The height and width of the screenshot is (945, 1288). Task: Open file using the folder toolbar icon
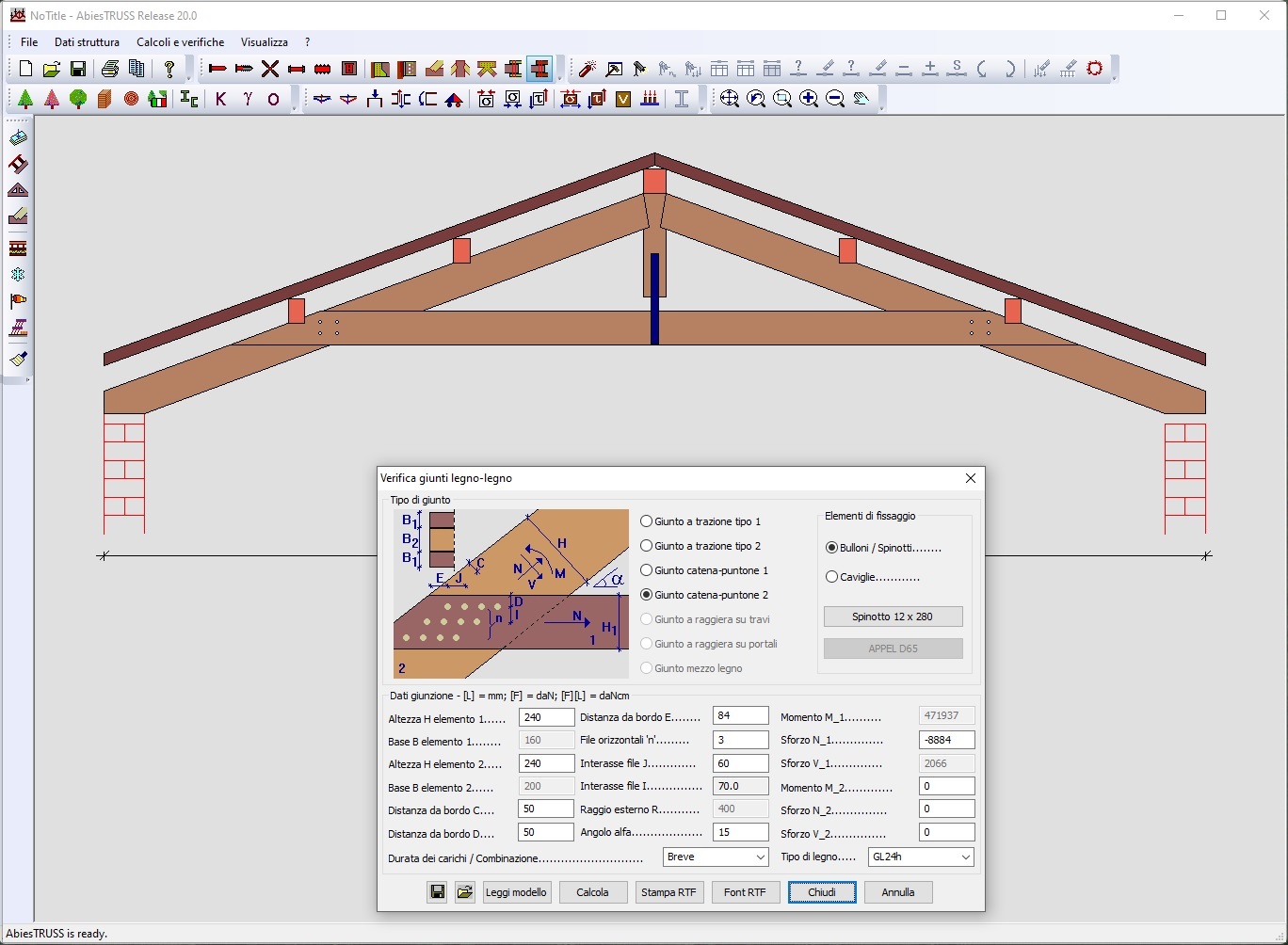52,69
